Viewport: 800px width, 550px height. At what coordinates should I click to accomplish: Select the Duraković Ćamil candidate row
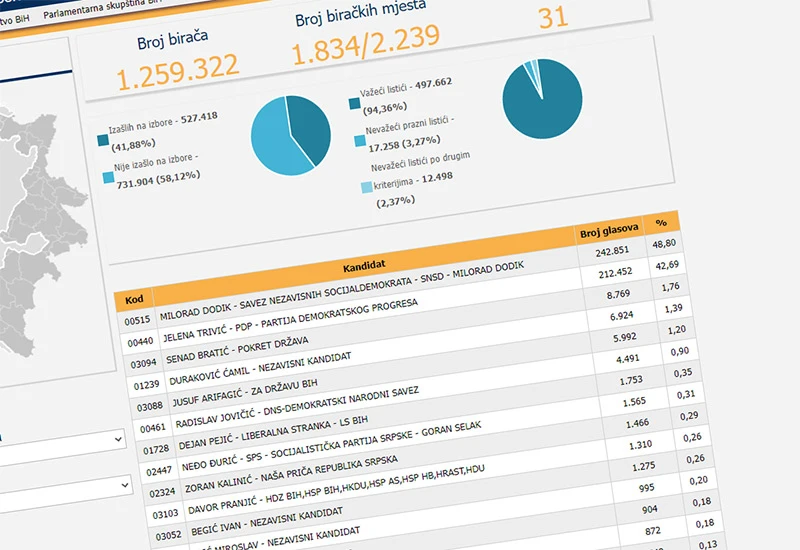[411, 345]
